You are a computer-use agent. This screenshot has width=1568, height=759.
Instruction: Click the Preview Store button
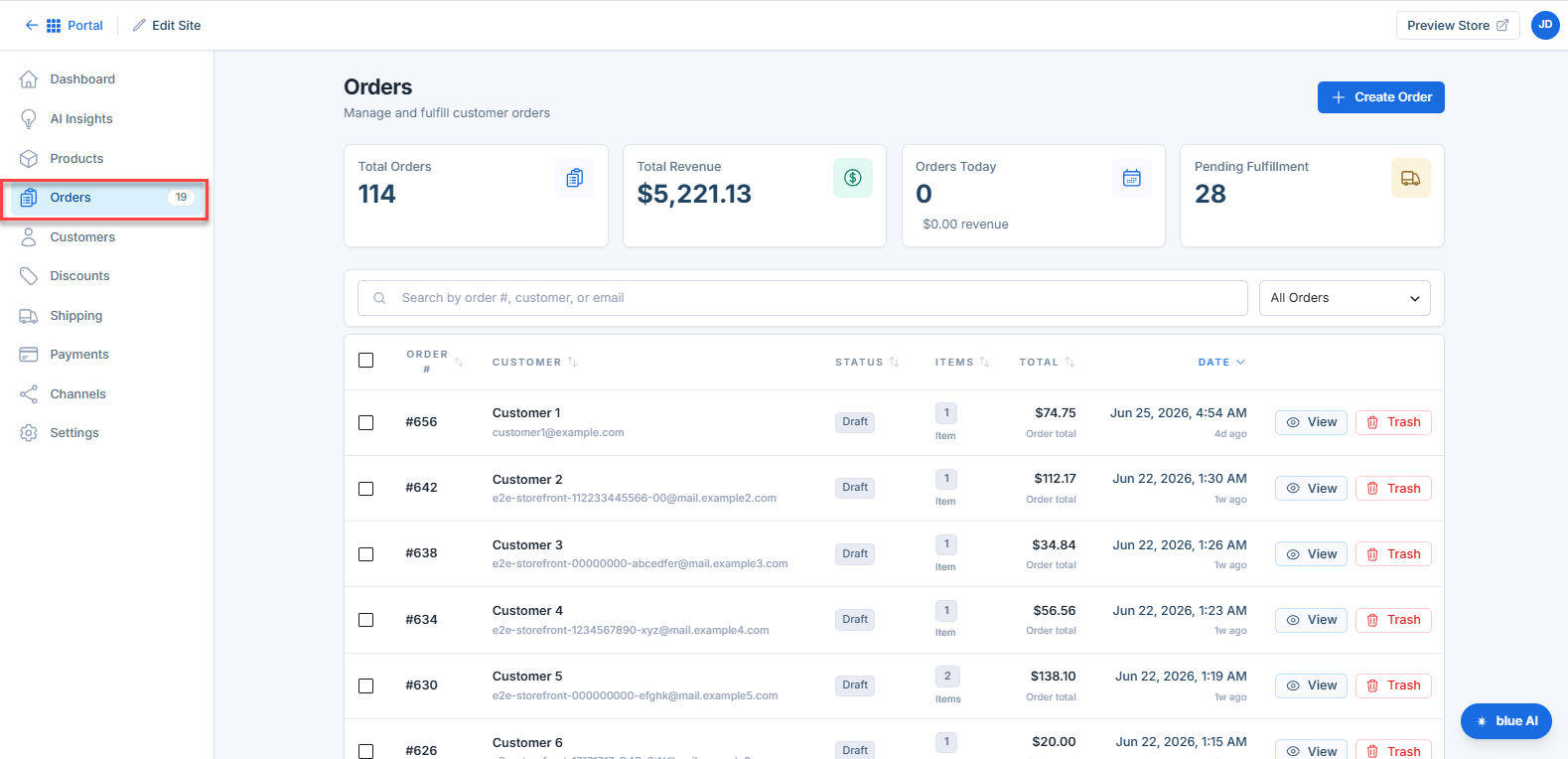pyautogui.click(x=1457, y=26)
